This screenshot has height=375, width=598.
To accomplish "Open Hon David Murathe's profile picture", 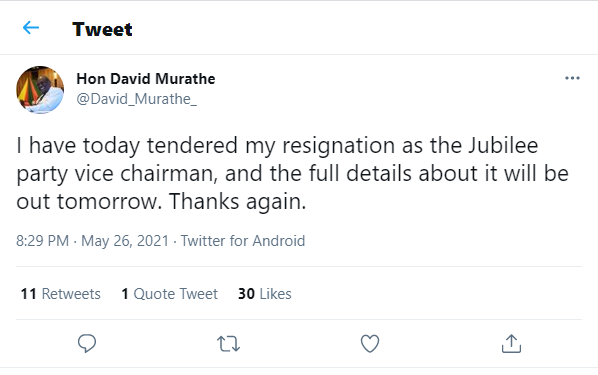I will (x=40, y=90).
